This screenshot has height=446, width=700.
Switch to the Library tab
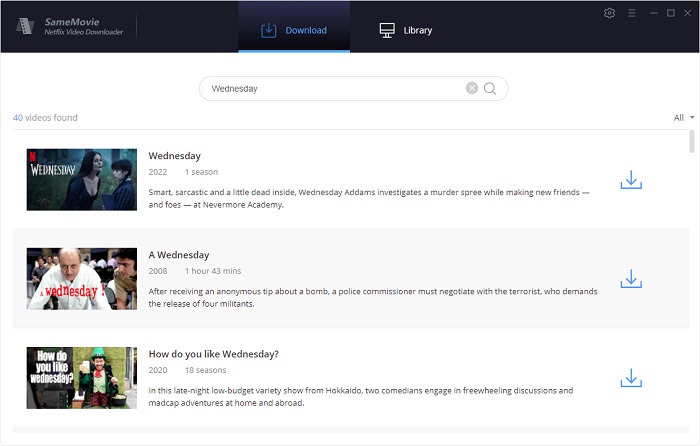pos(406,30)
